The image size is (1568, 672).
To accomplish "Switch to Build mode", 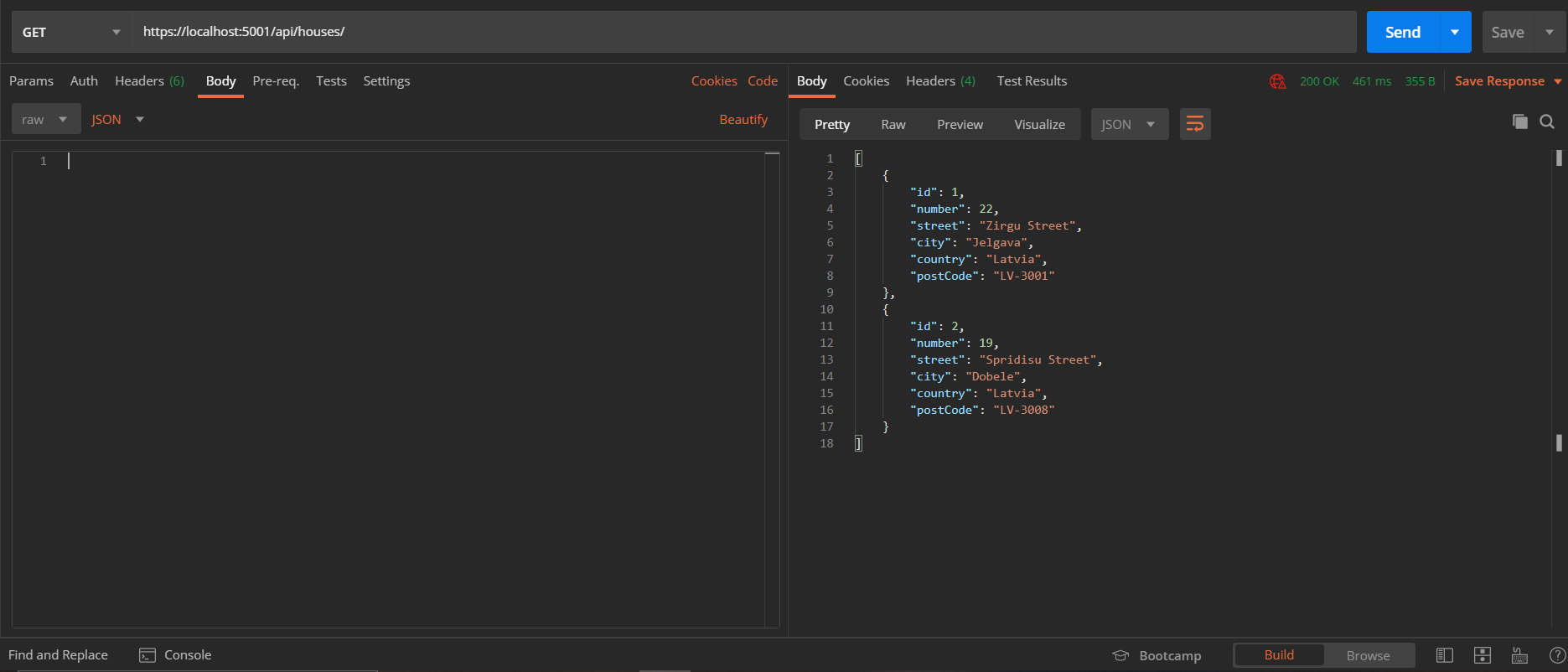I will click(1279, 655).
